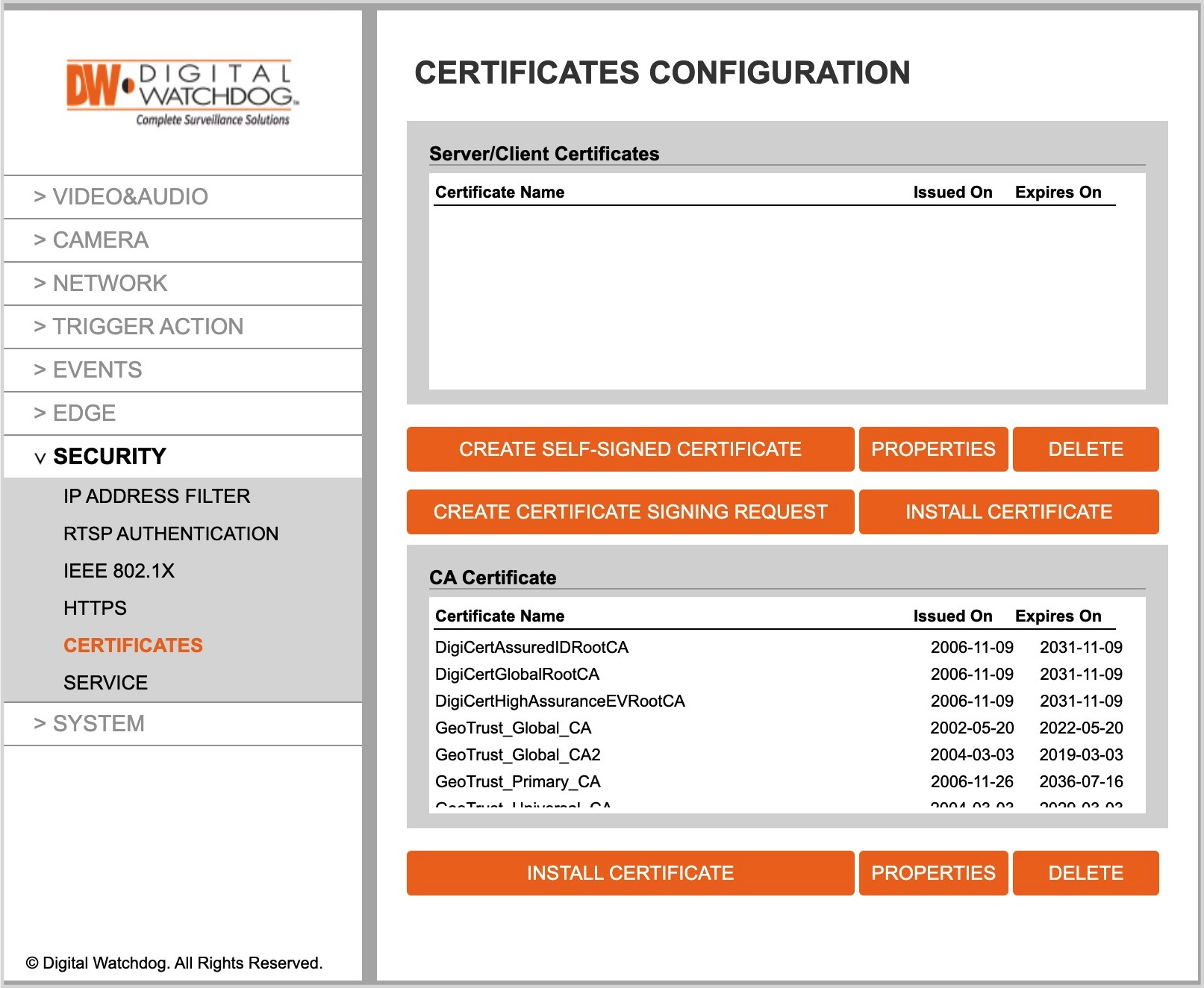Delete the selected server/client certificate
The height and width of the screenshot is (988, 1204).
[x=1085, y=449]
